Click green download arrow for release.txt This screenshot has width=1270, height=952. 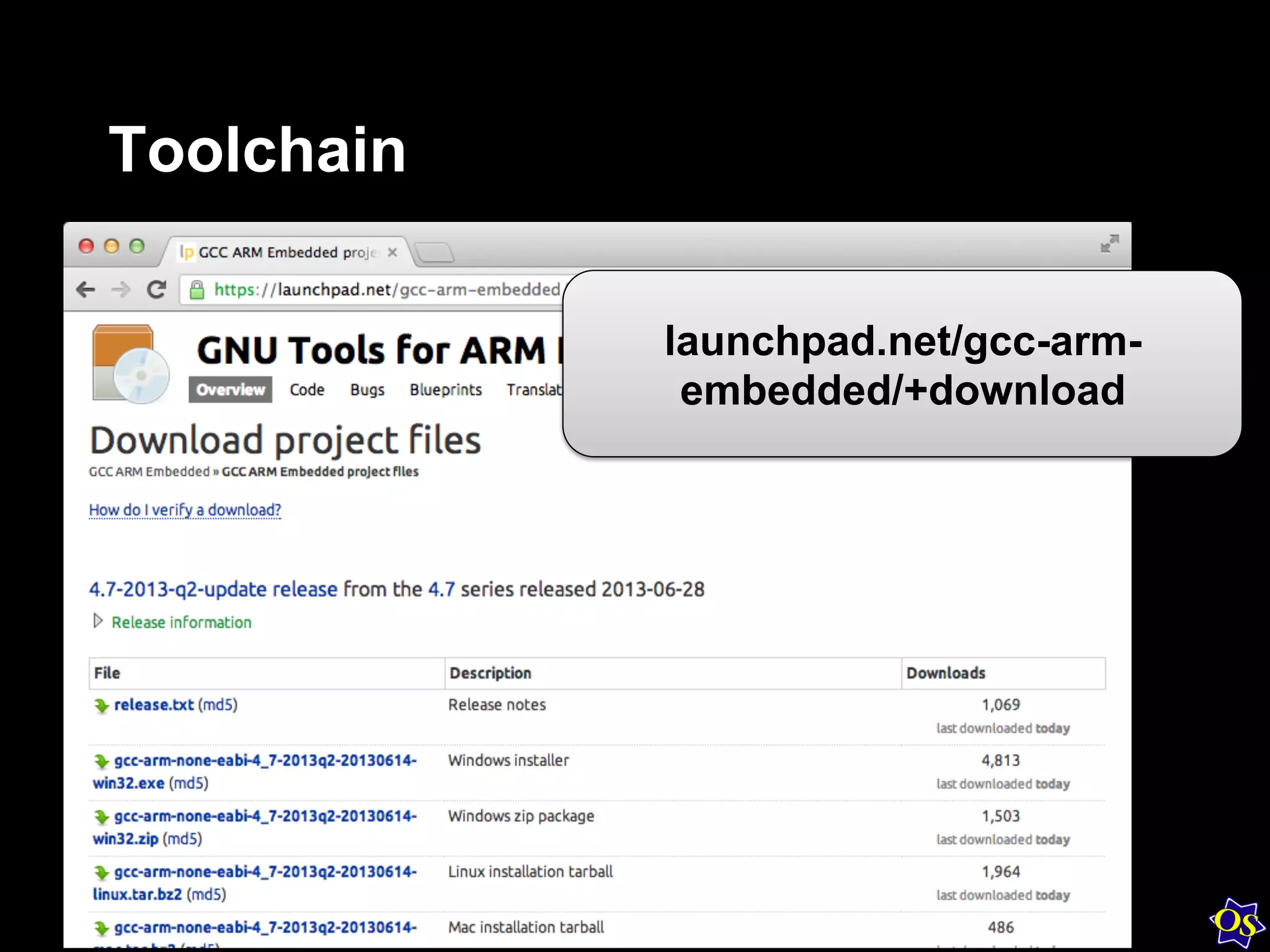pos(101,705)
